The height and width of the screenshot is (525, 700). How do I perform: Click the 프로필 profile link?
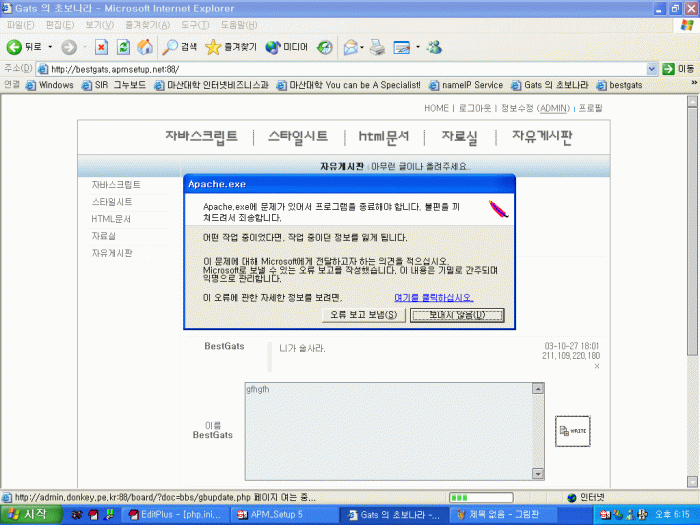(x=590, y=108)
